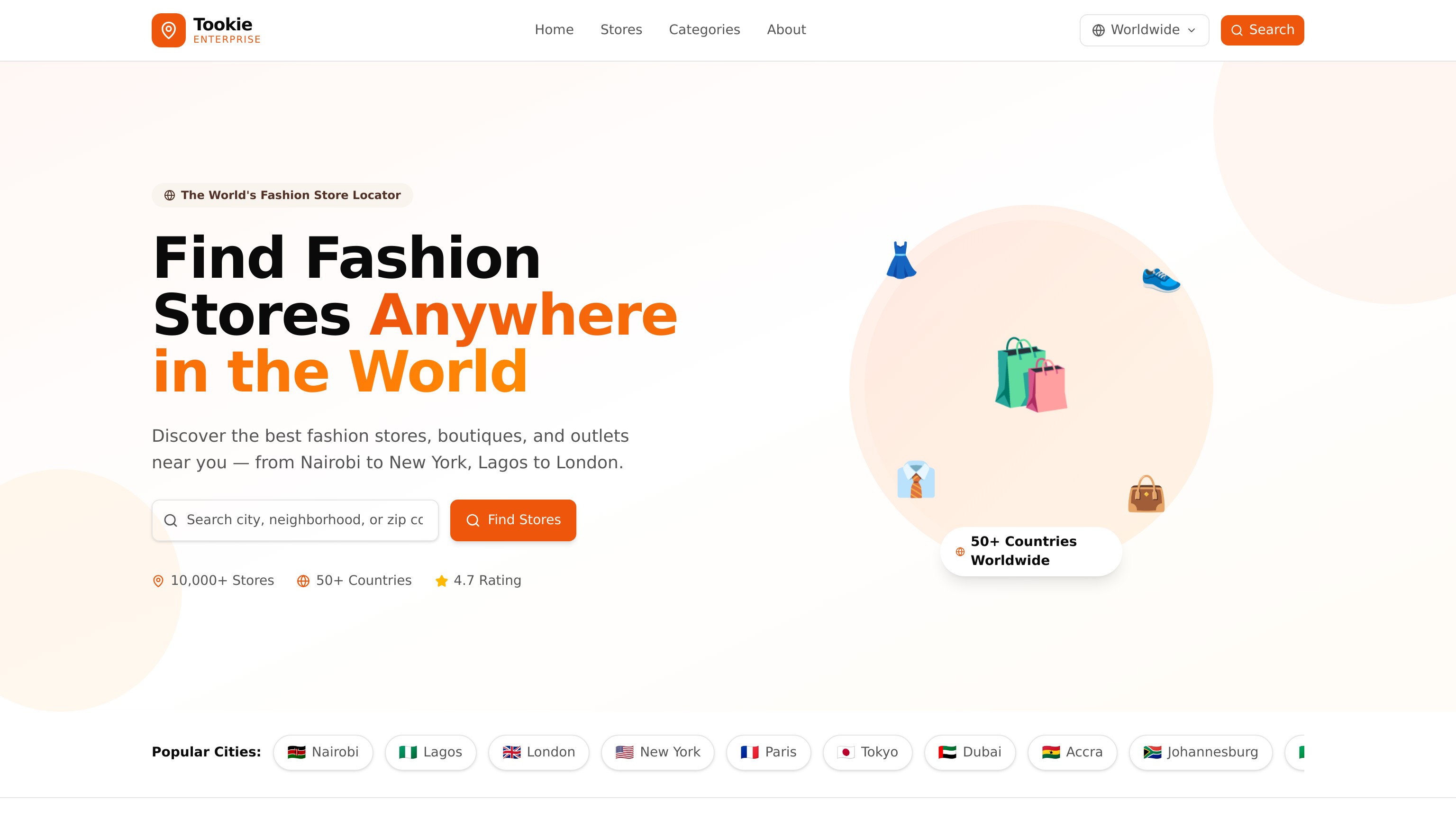1456x819 pixels.
Task: Click the Tookie map-pin logo icon
Action: coord(168,30)
